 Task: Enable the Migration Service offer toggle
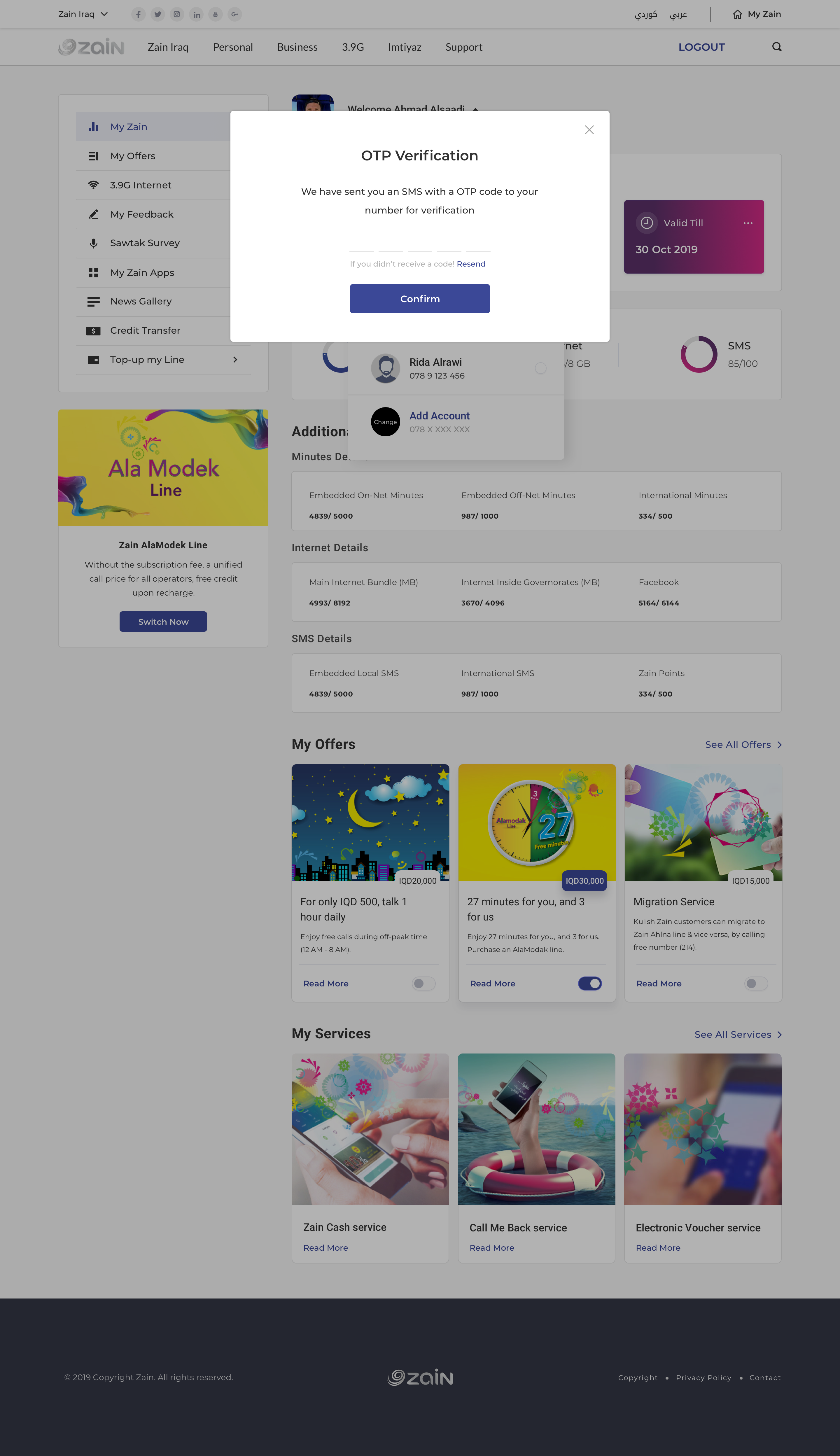click(x=756, y=984)
